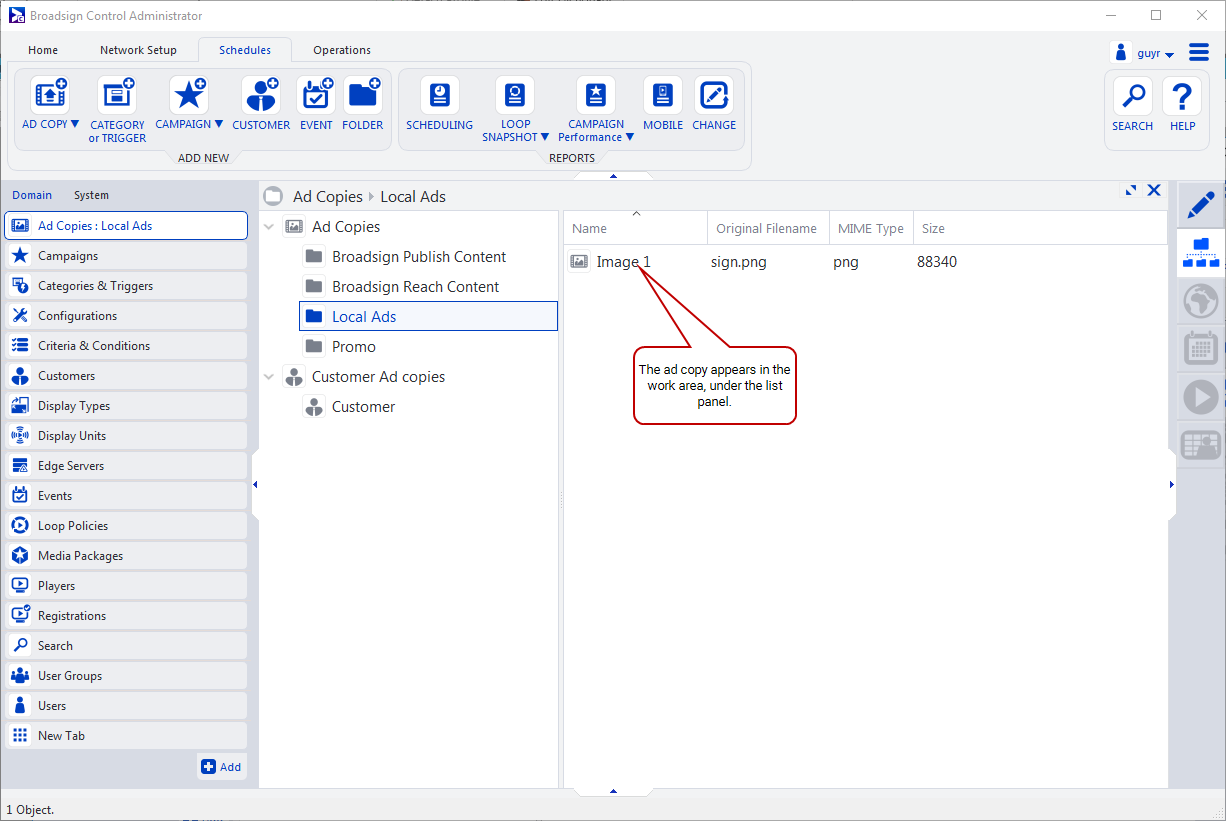Screen dimensions: 1226x821
Task: Open Events in the sidebar
Action: coord(126,496)
